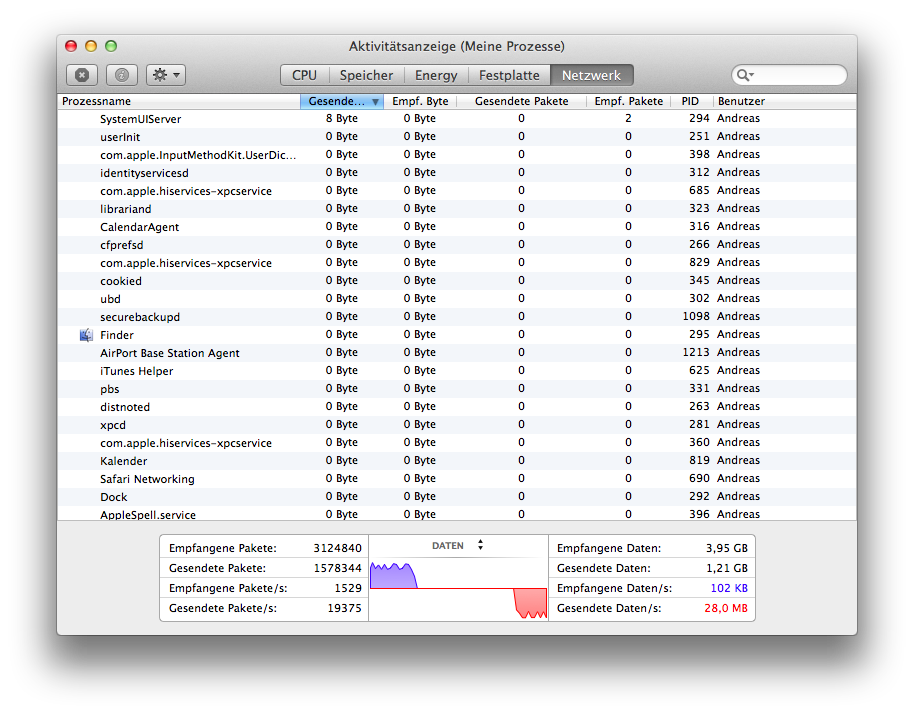Click the search magnifier icon
The height and width of the screenshot is (714, 914).
[745, 75]
